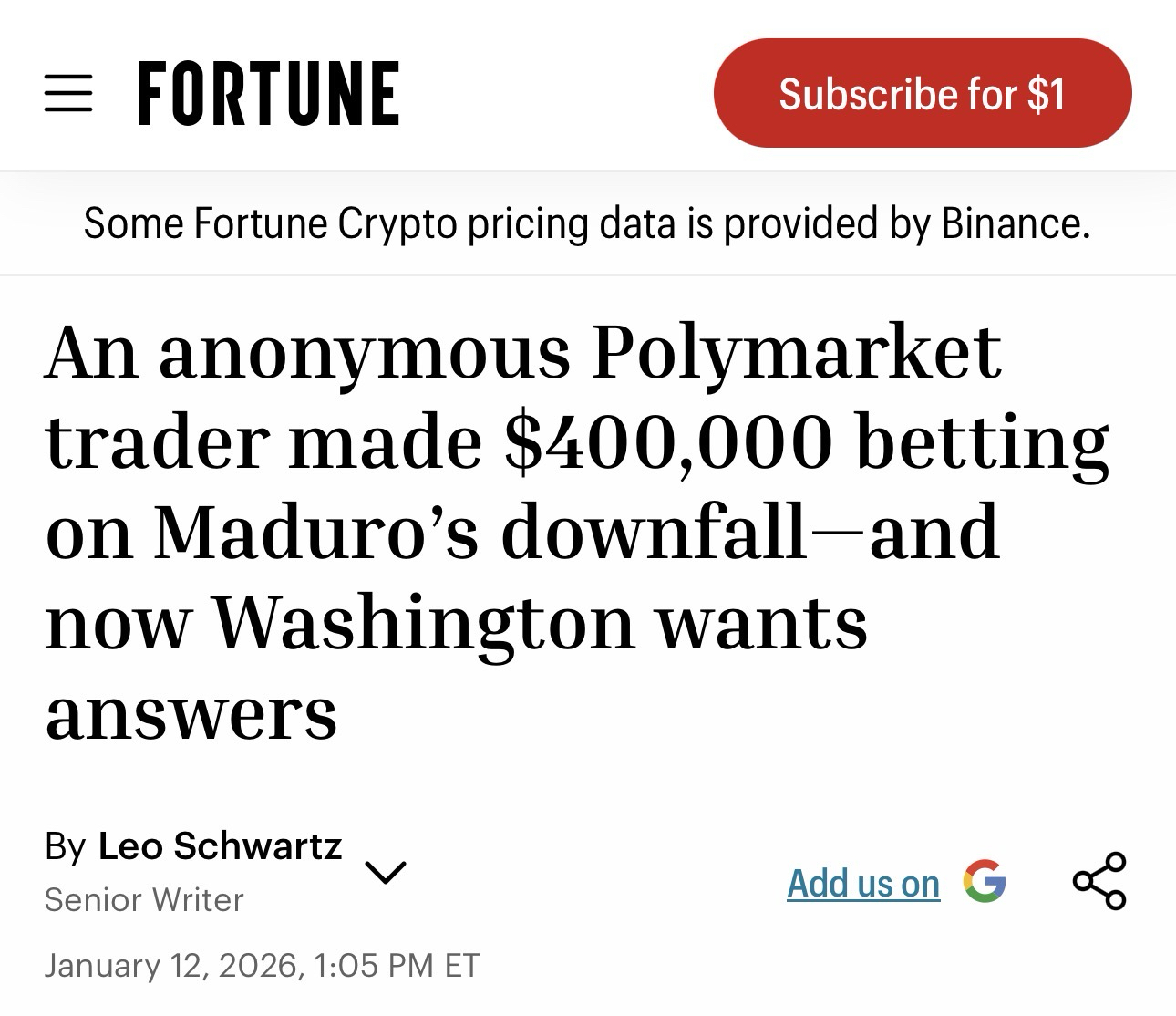Expand the author details chevron

[385, 872]
